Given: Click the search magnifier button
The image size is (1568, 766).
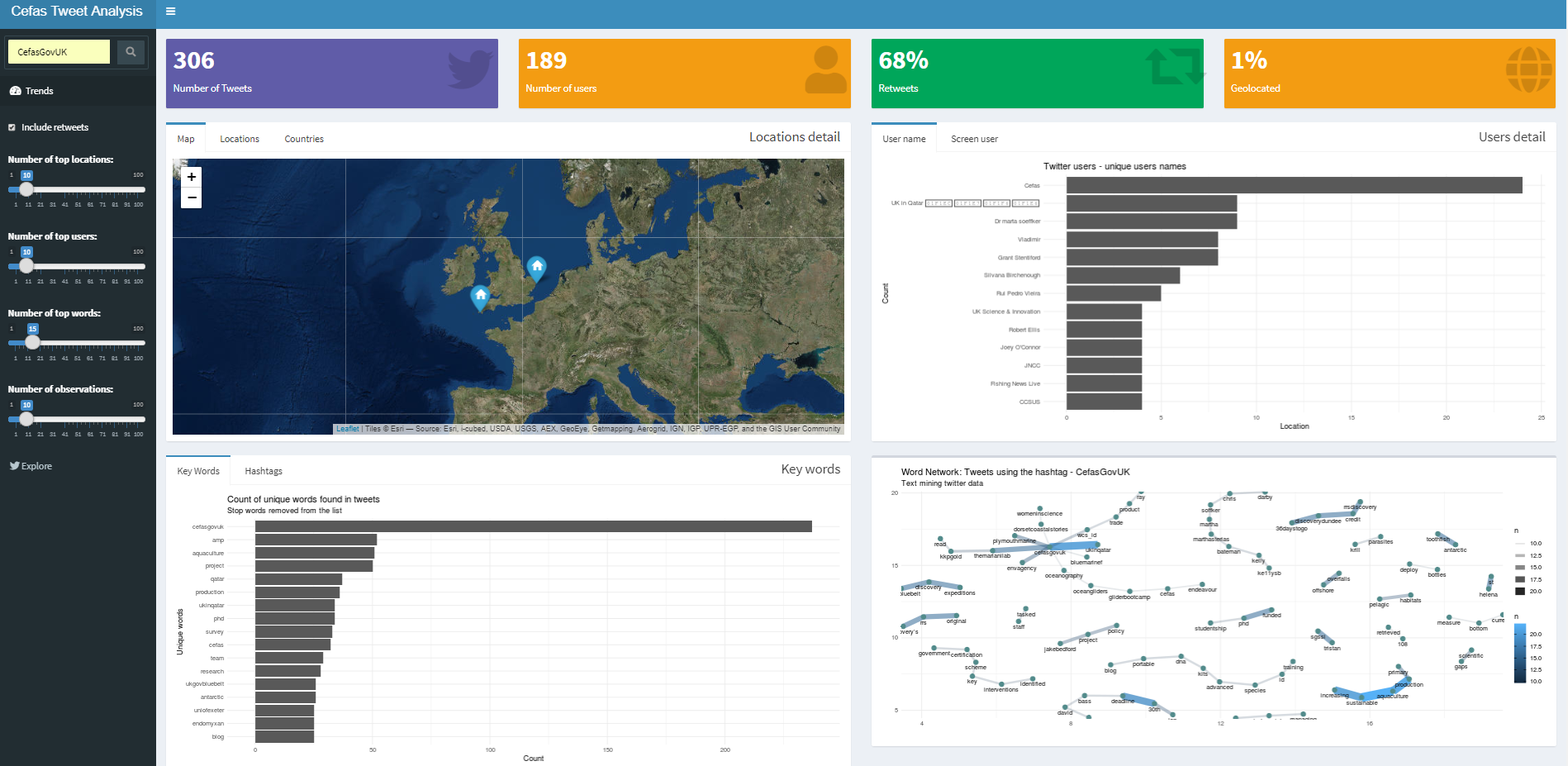Looking at the screenshot, I should 131,52.
